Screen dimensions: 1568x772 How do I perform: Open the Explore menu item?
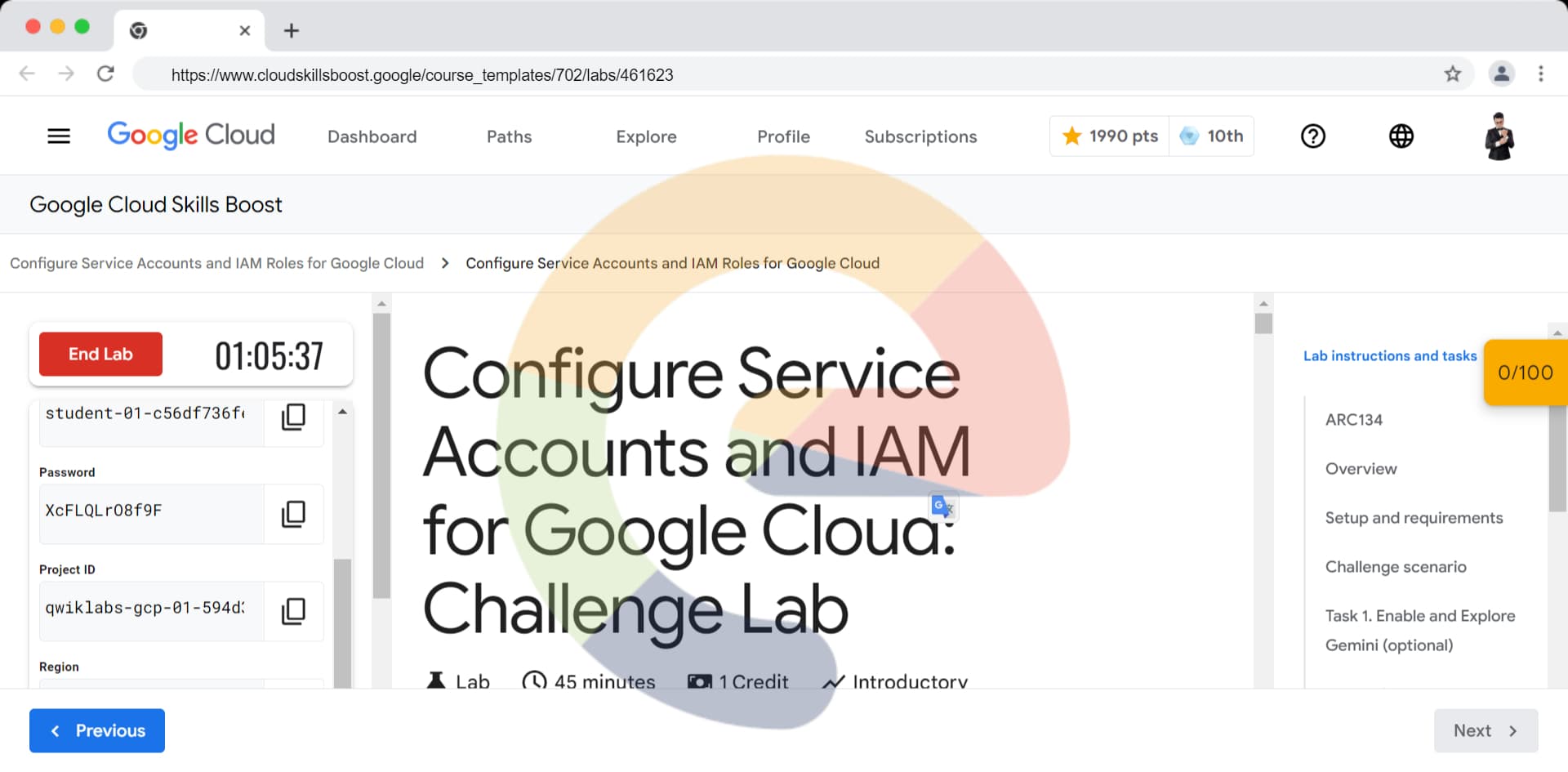(x=646, y=137)
